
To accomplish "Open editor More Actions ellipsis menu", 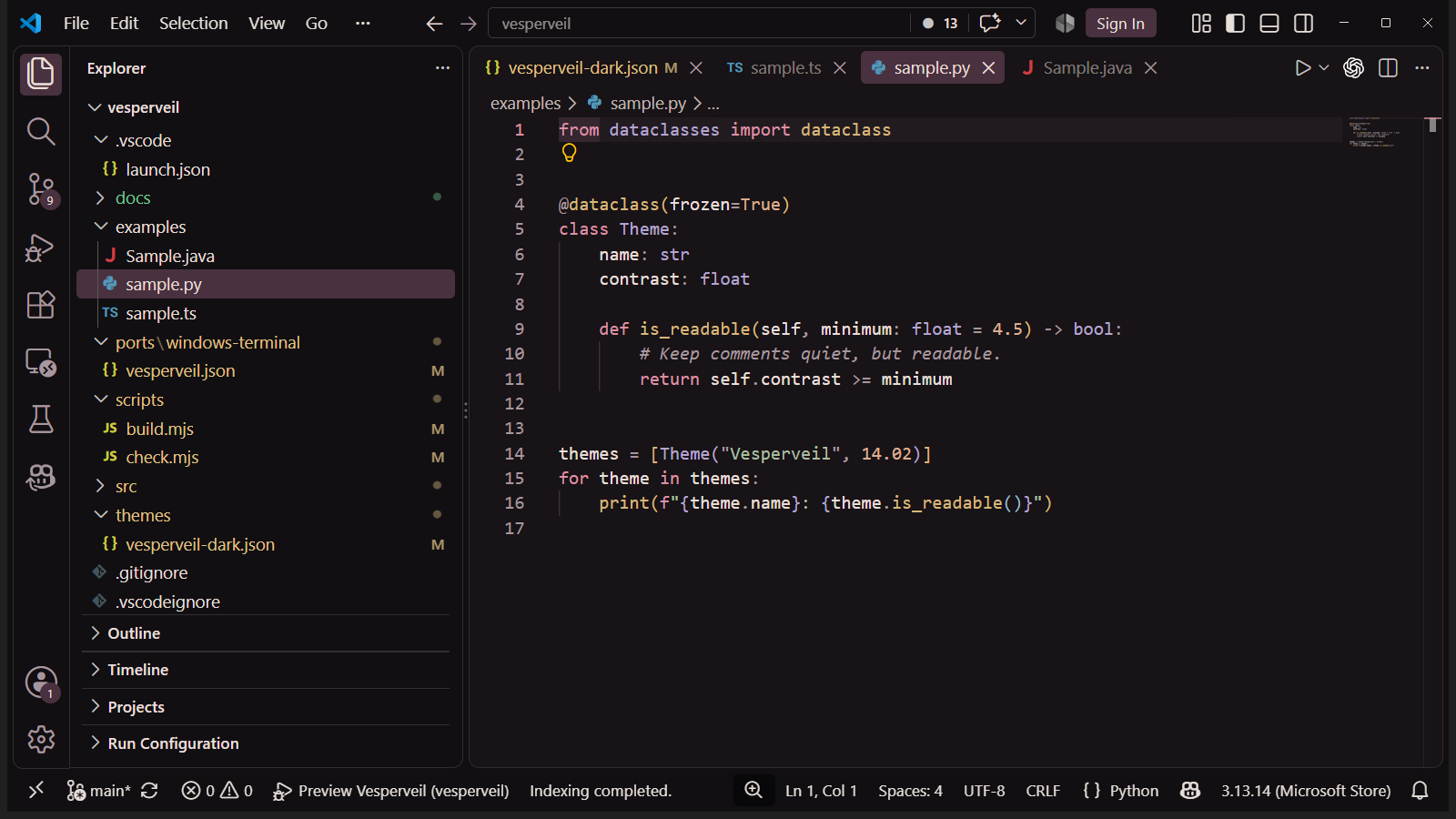I will (x=1422, y=68).
